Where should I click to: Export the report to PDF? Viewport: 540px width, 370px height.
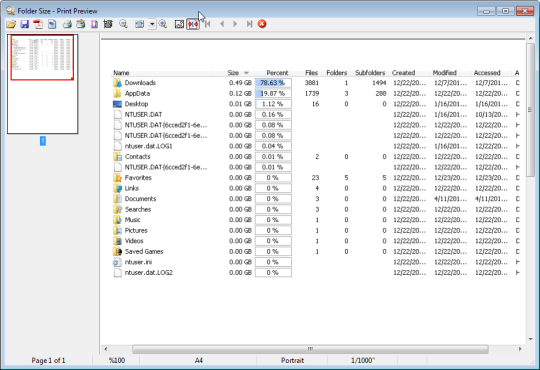point(38,24)
